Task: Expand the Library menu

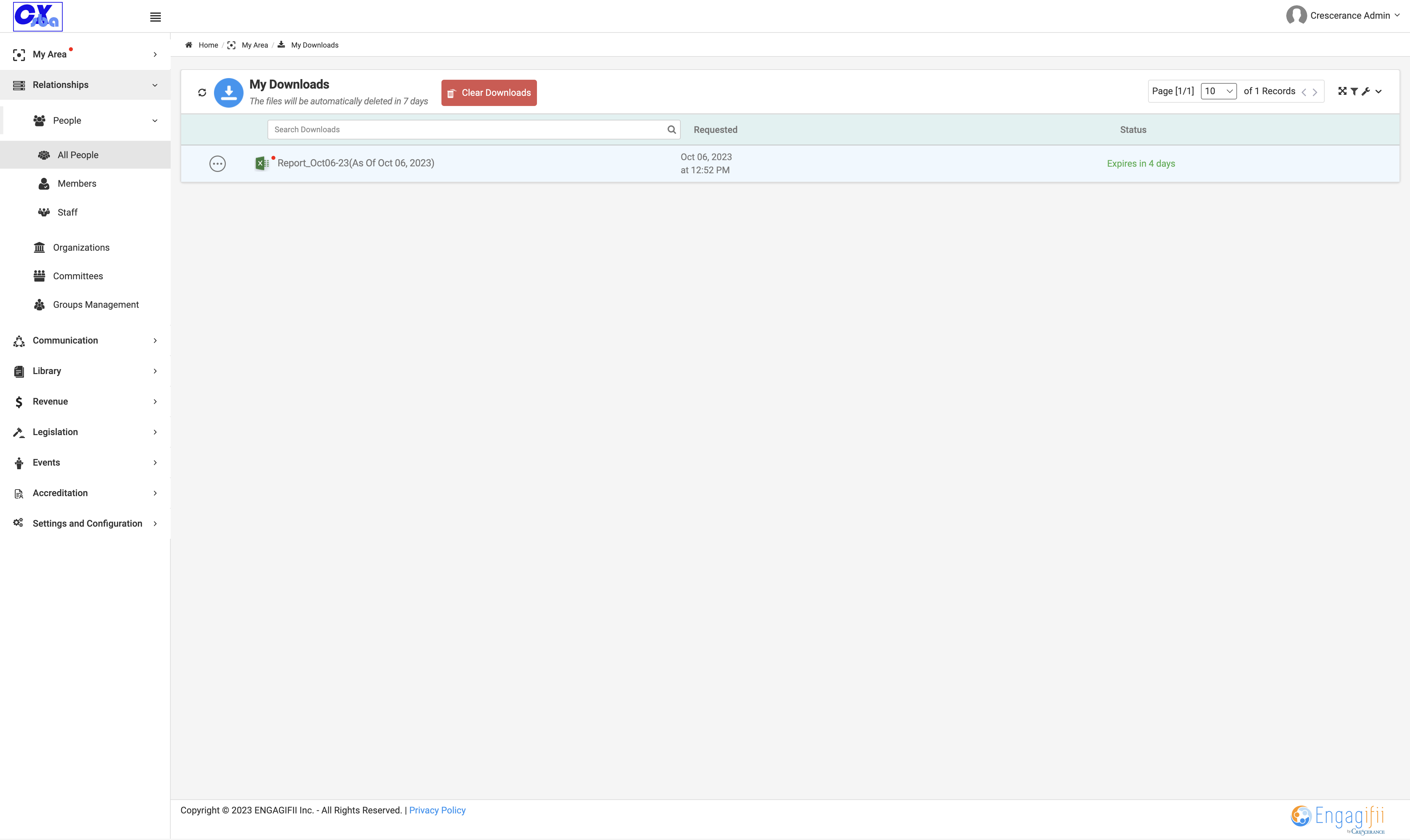Action: coord(85,371)
